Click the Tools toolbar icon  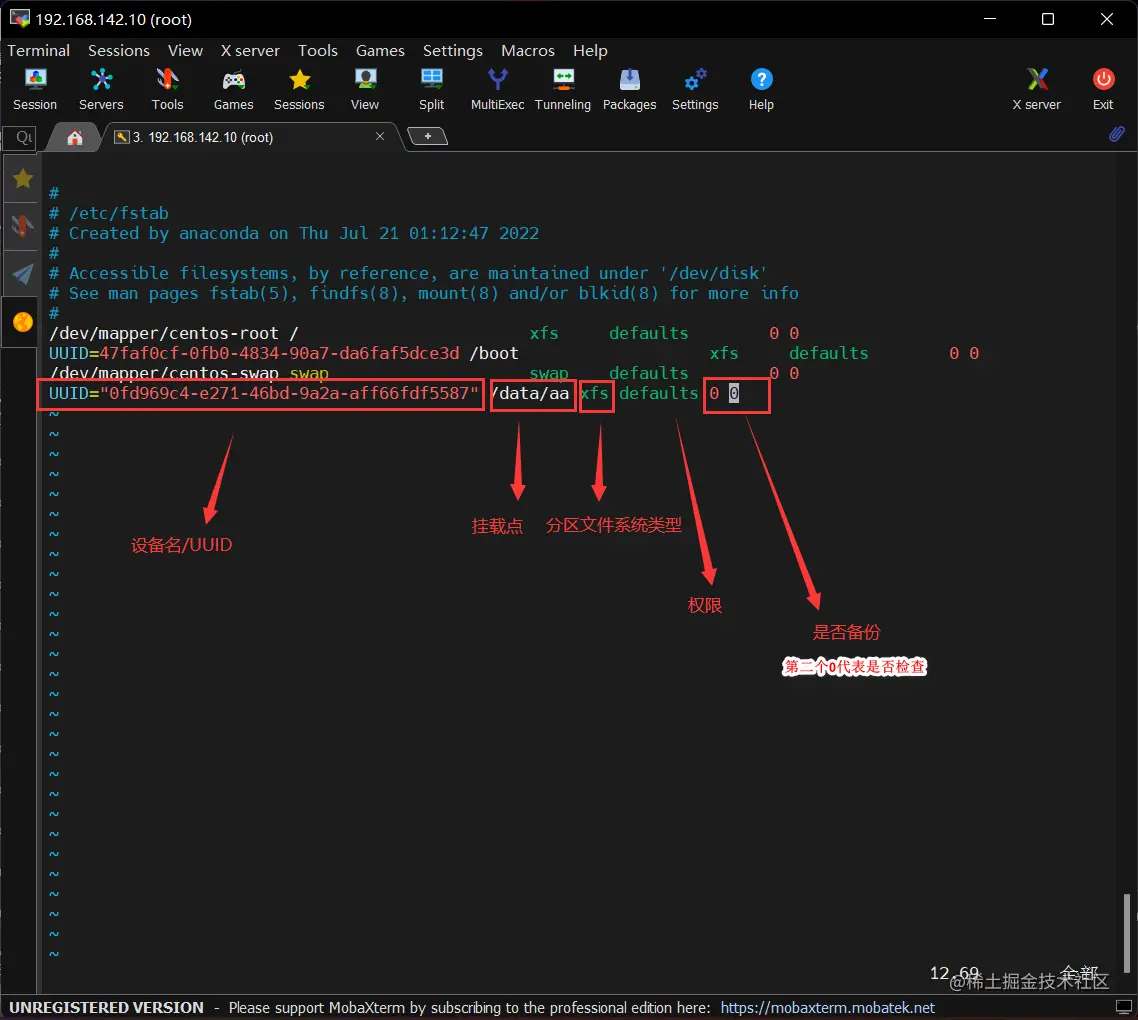(167, 89)
